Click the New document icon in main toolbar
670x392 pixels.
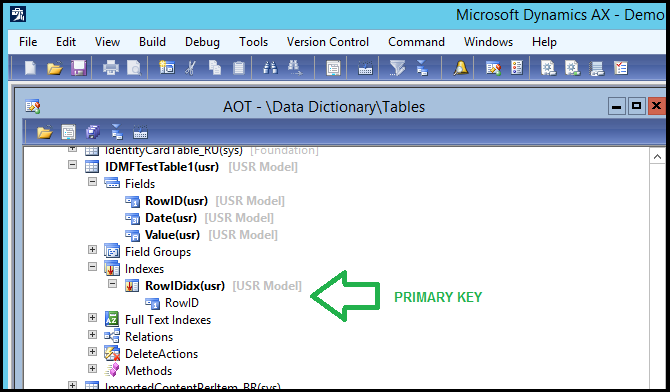(30, 68)
